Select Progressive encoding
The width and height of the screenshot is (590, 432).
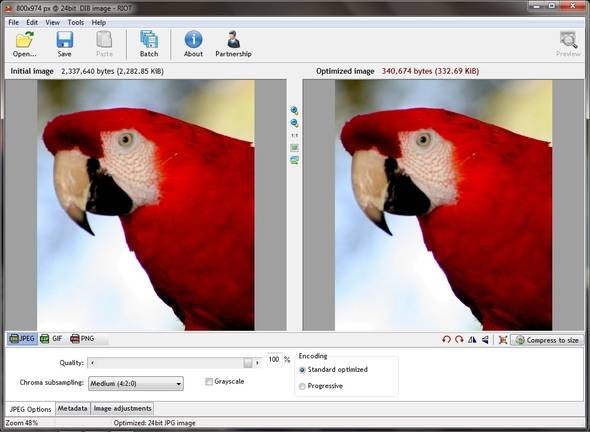302,386
